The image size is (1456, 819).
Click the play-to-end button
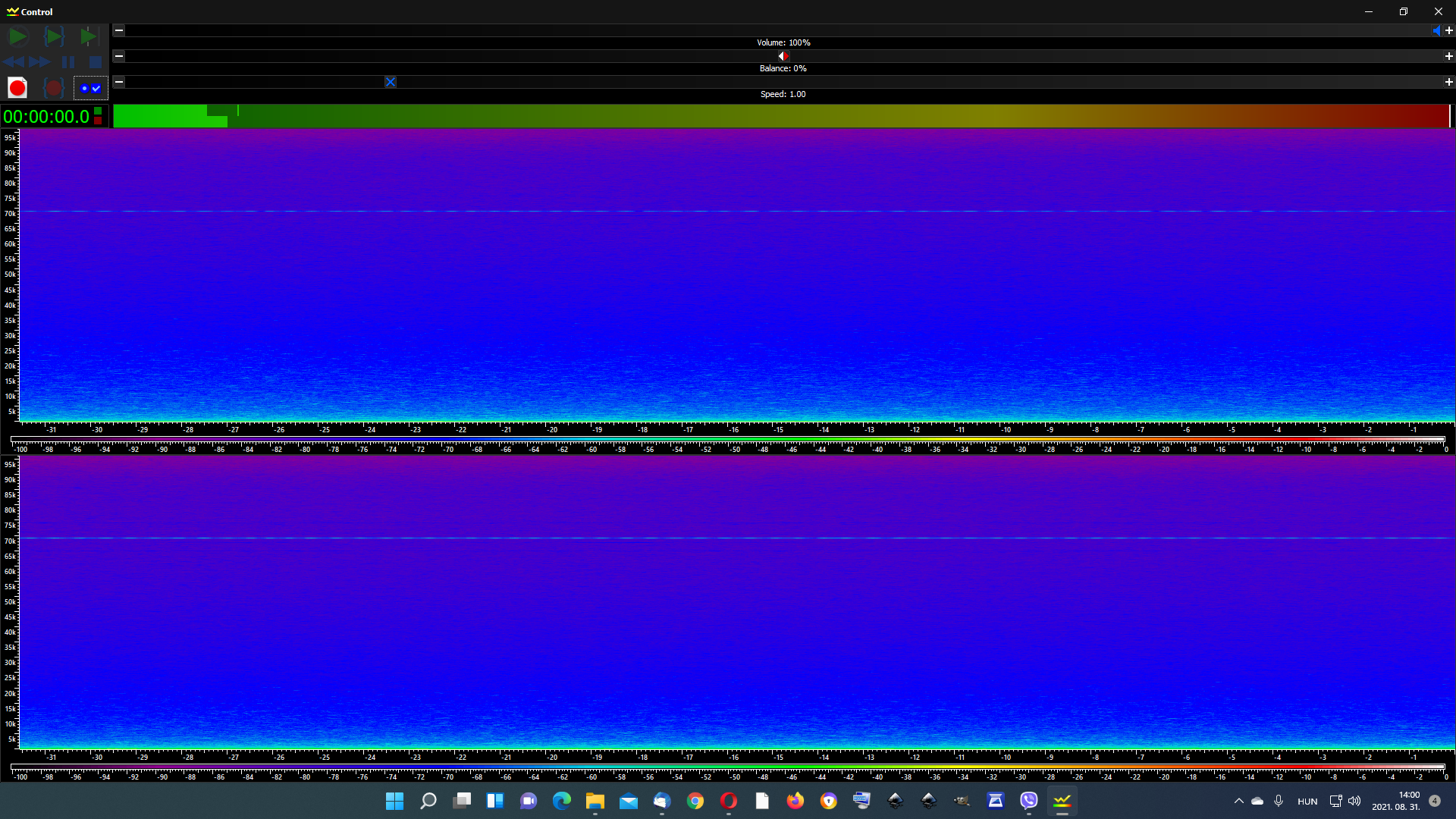pos(89,36)
